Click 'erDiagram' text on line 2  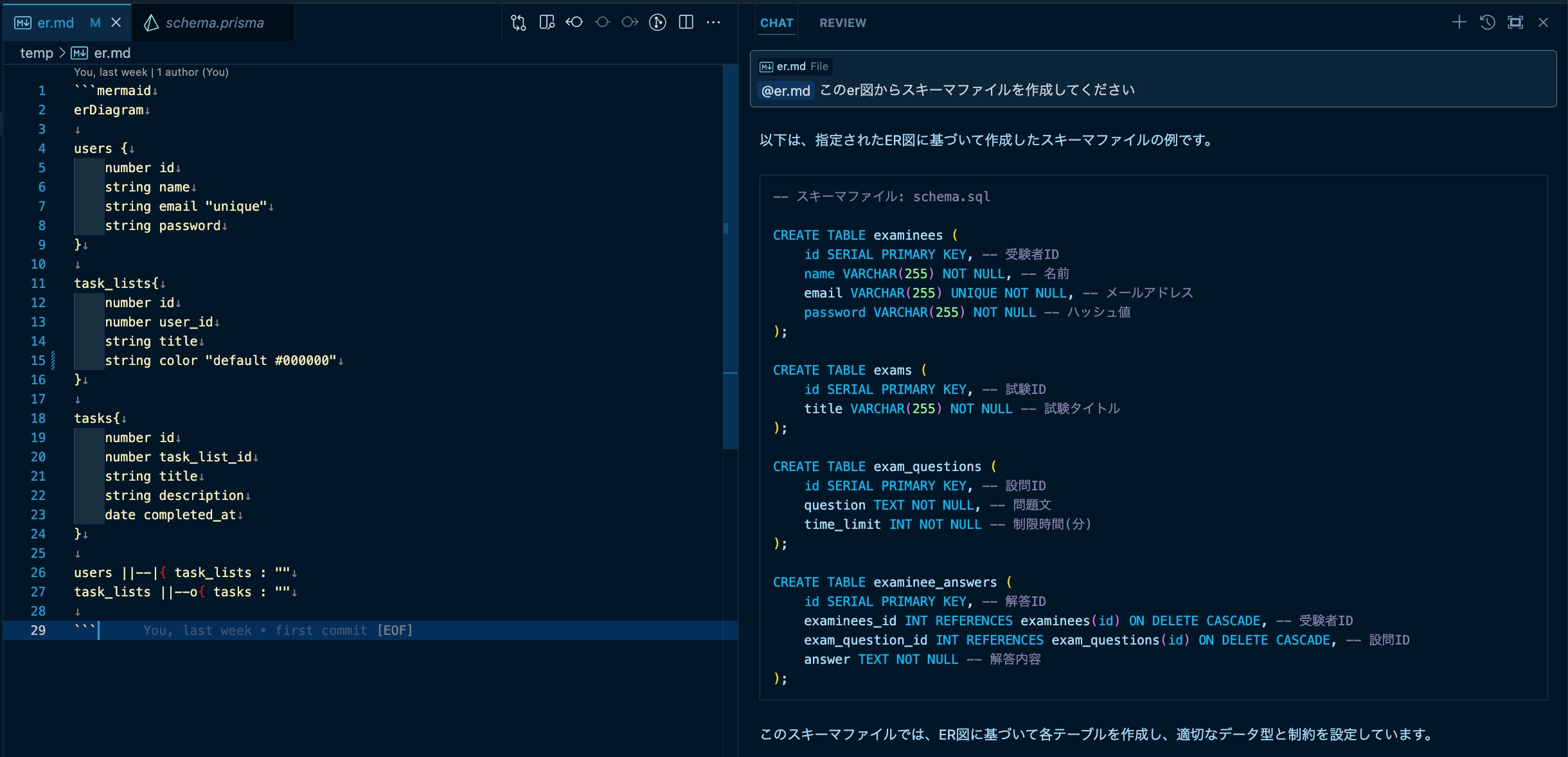click(109, 110)
